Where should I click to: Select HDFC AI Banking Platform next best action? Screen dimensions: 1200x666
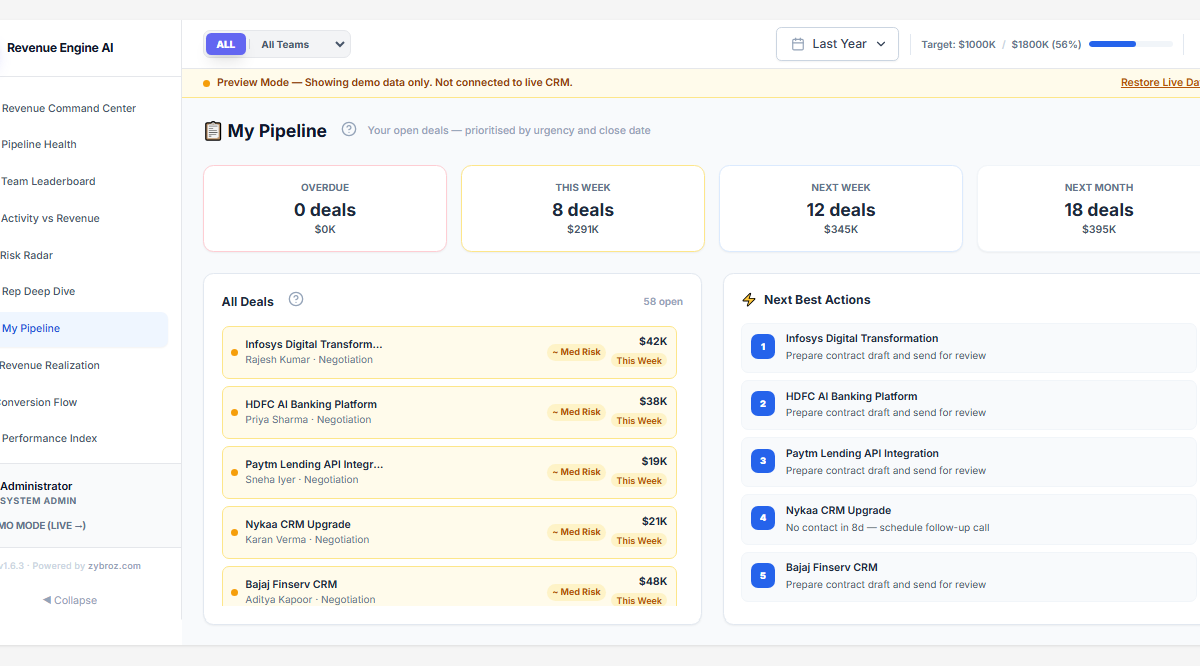tap(968, 404)
